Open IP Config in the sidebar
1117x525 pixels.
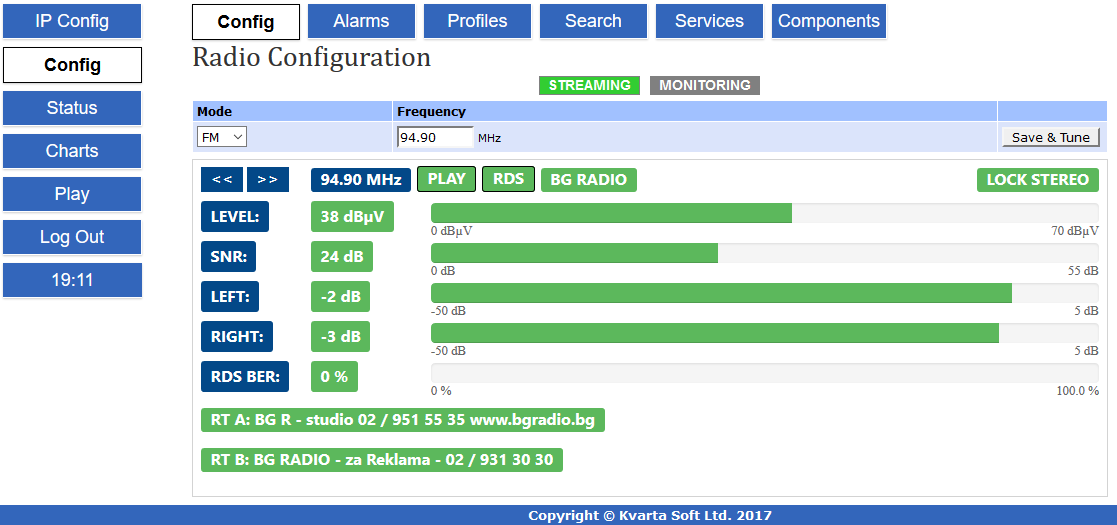click(x=72, y=21)
